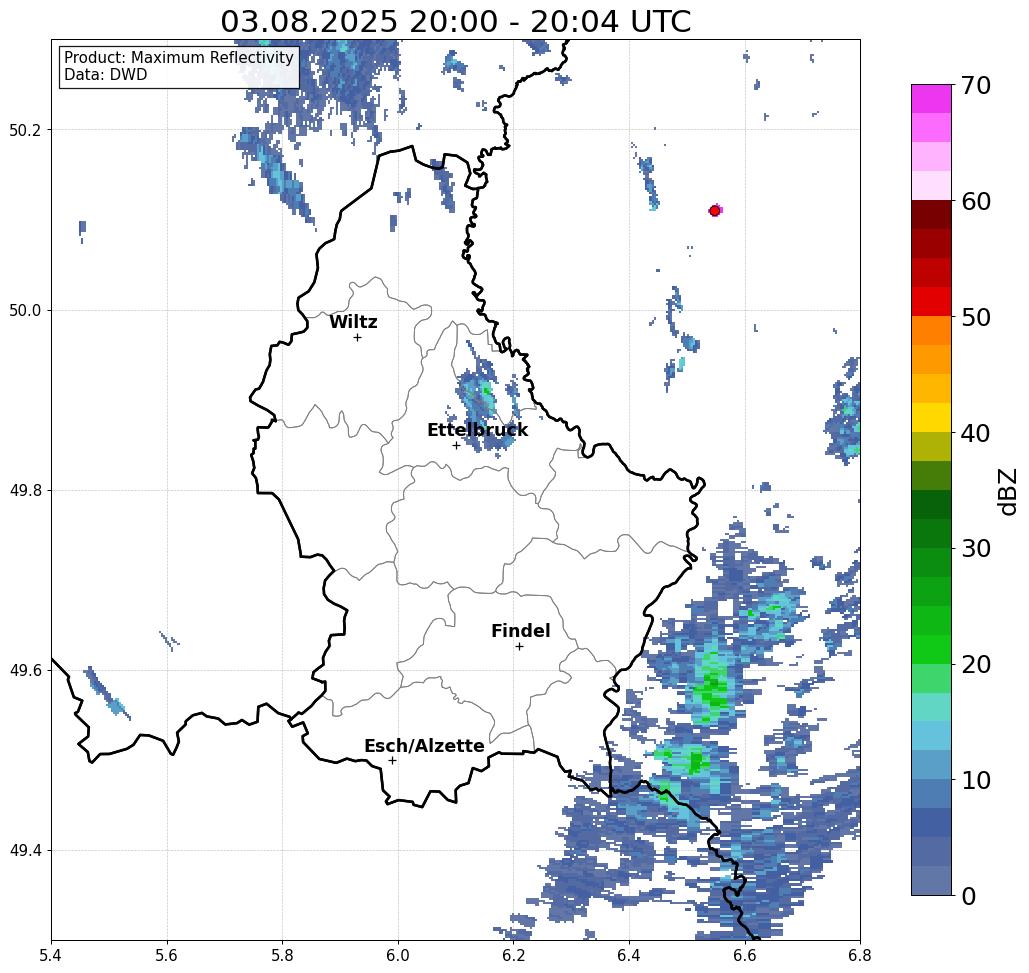Click the latitude tick label 49.8
1029x973 pixels.
25,491
